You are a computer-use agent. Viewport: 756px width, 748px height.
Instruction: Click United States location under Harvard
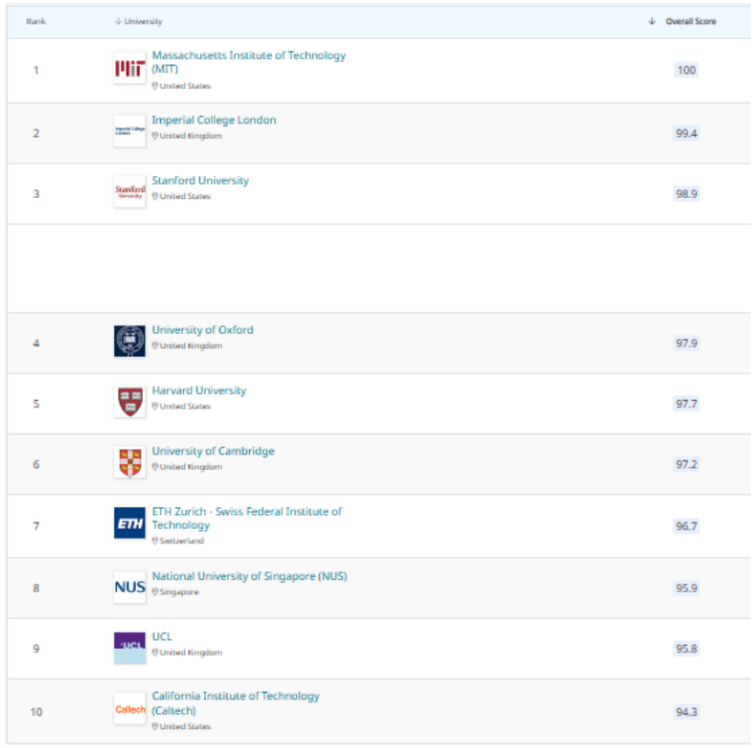(x=181, y=406)
